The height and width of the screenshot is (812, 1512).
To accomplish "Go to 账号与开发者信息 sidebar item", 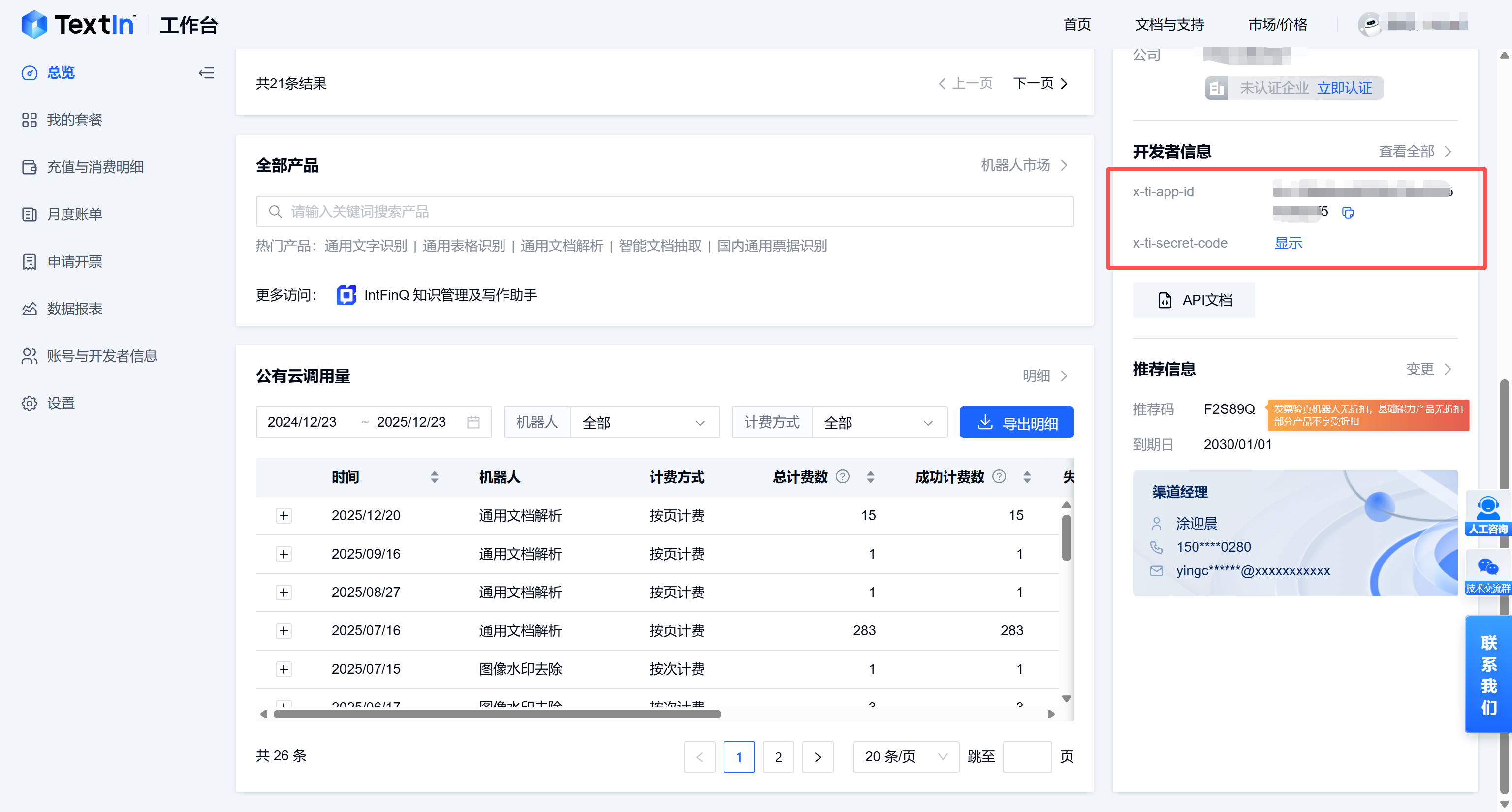I will [x=102, y=356].
